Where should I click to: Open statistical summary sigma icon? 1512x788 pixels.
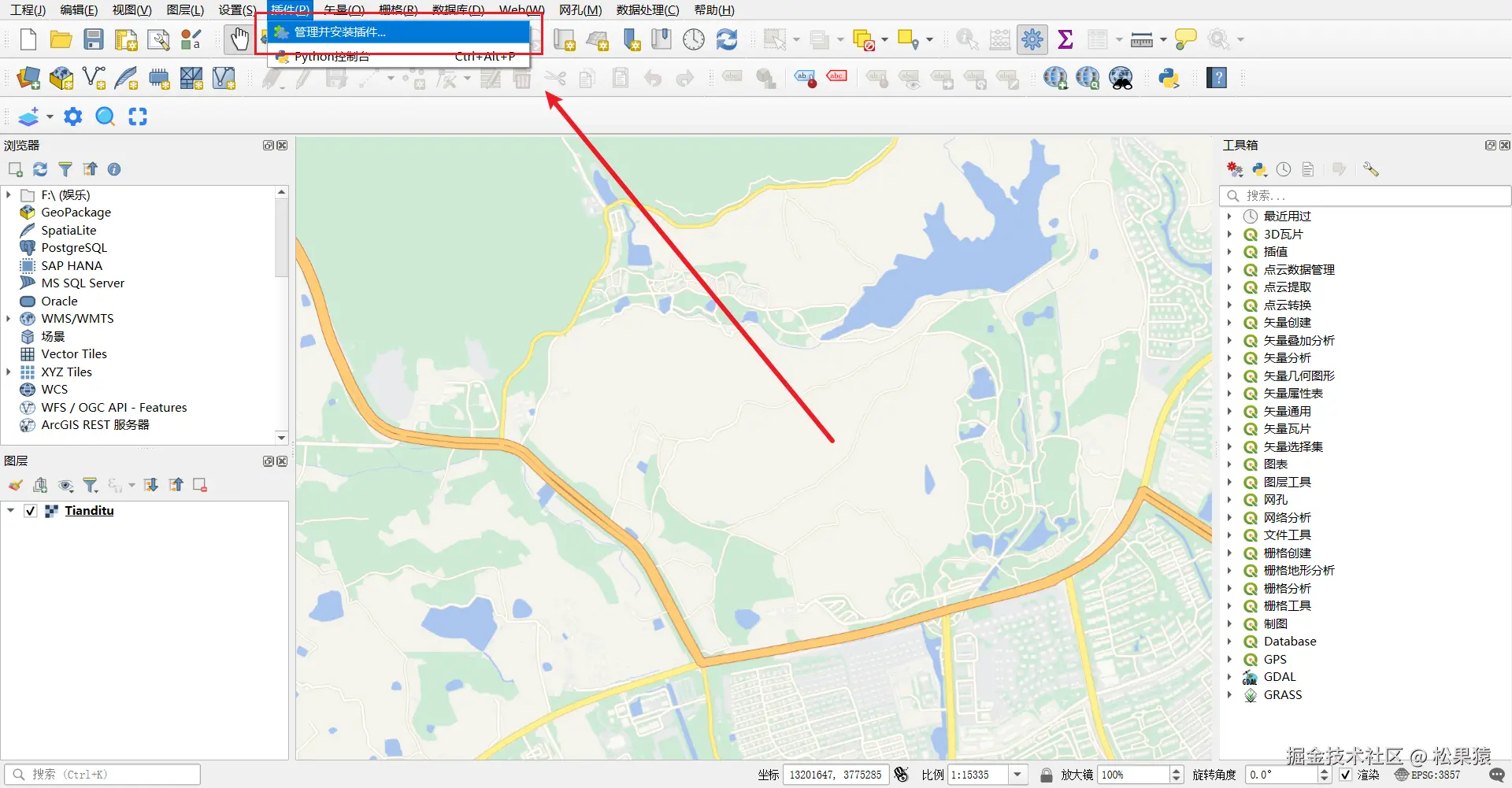1065,39
